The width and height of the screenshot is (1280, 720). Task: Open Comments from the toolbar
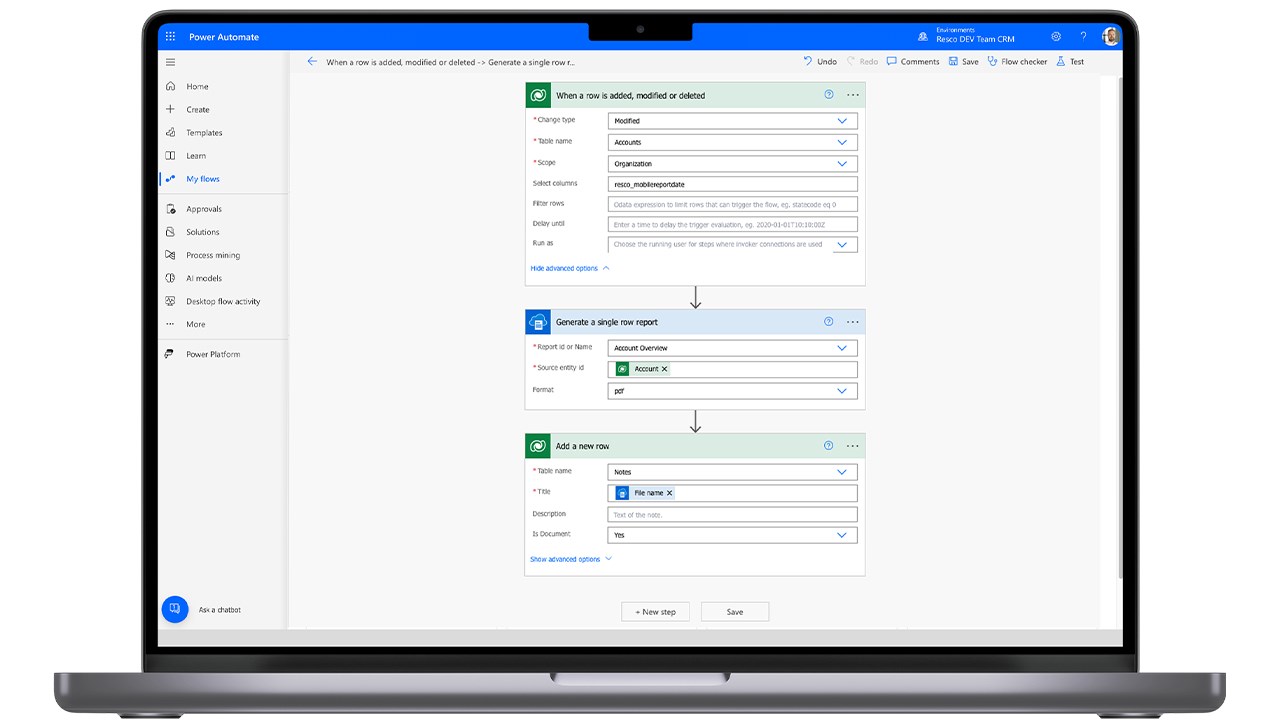point(913,62)
